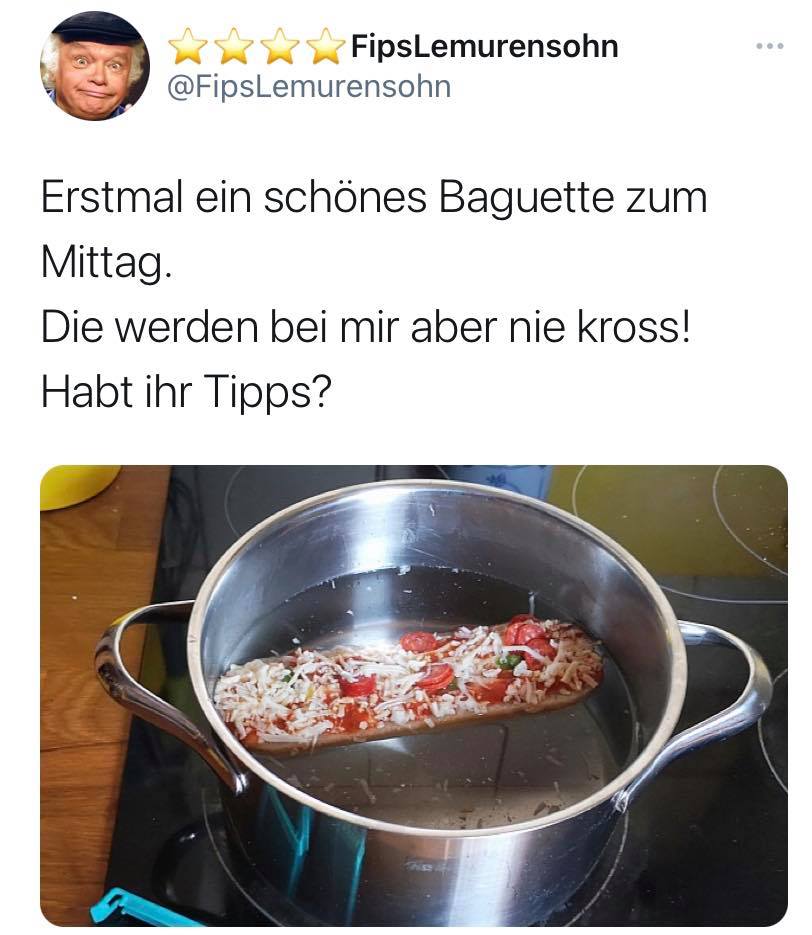
Task: Click the pizza baguette floating in water
Action: click(408, 685)
